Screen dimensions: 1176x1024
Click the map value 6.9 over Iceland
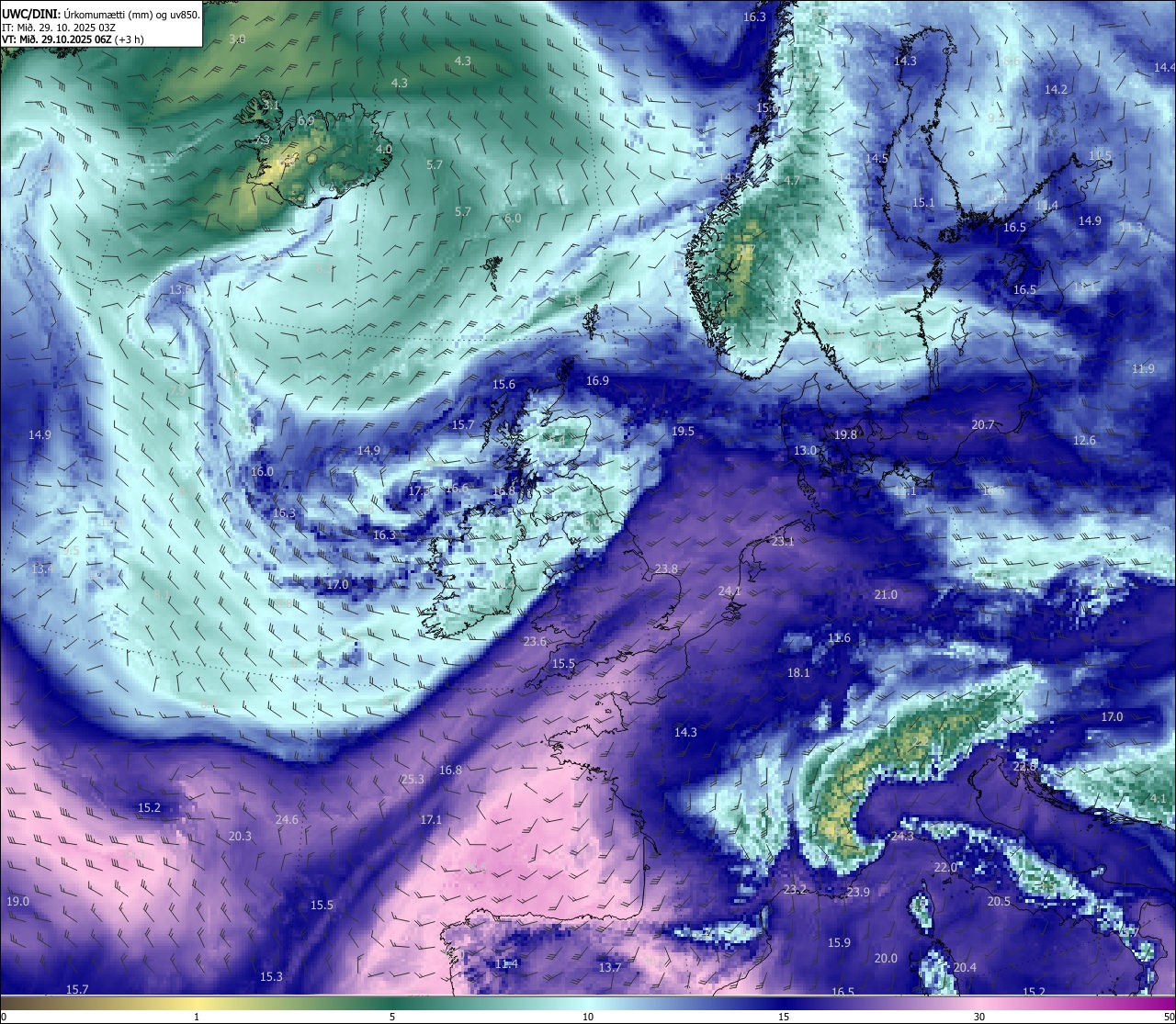[306, 120]
